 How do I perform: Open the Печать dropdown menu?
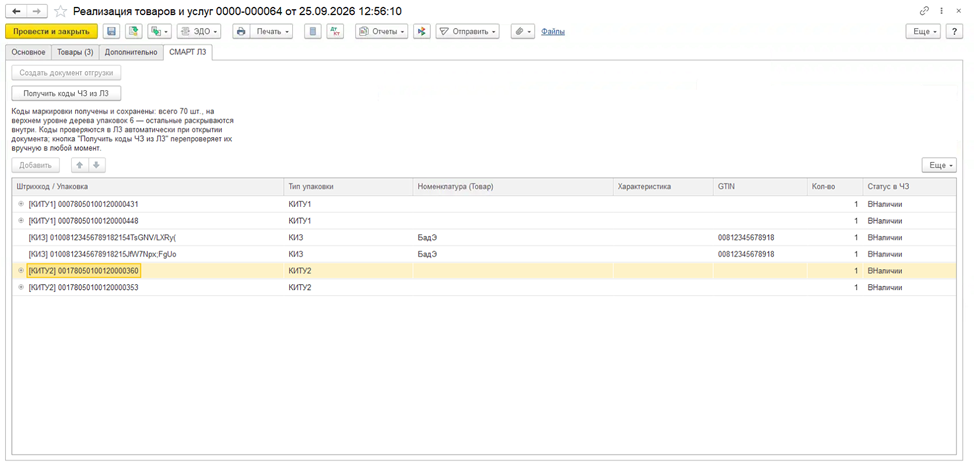pyautogui.click(x=271, y=32)
